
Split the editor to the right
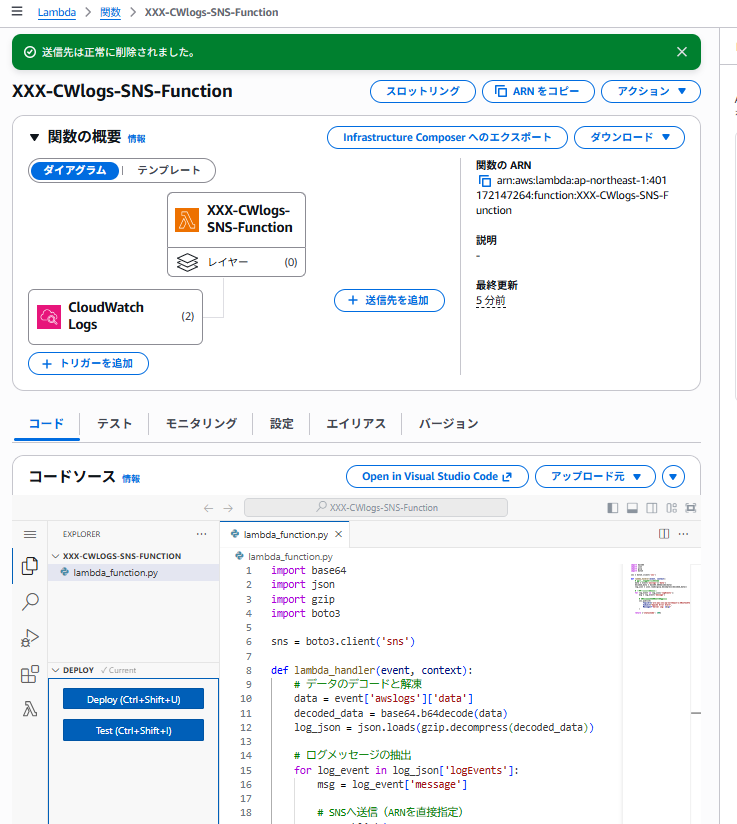pyautogui.click(x=664, y=534)
